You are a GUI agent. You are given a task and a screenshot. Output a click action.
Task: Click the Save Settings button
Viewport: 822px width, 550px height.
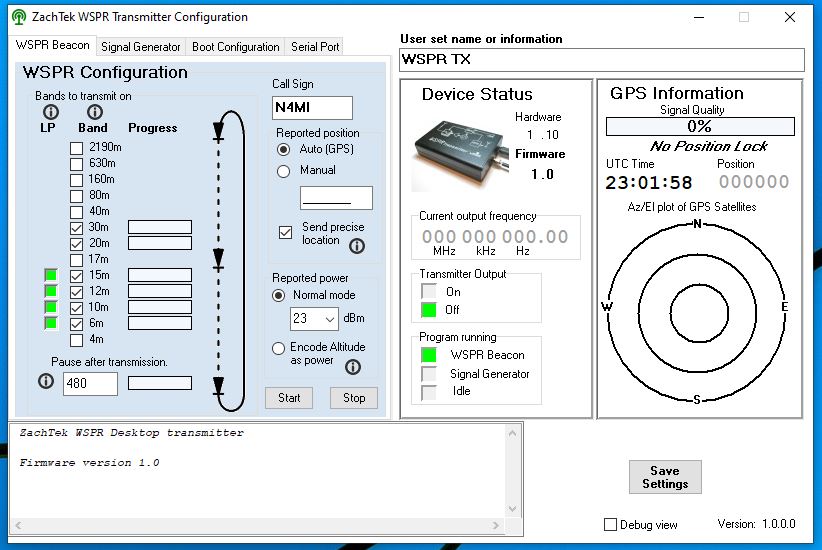[665, 477]
